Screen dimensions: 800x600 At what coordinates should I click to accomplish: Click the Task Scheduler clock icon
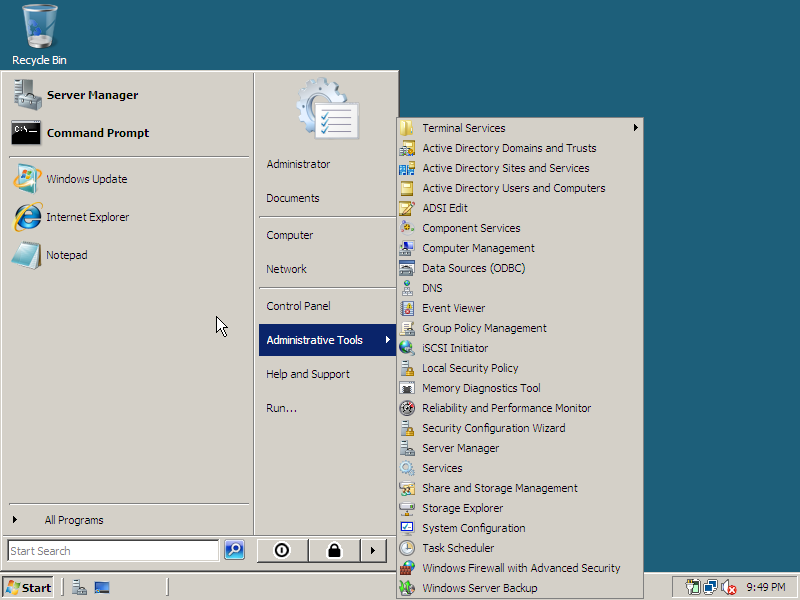407,548
